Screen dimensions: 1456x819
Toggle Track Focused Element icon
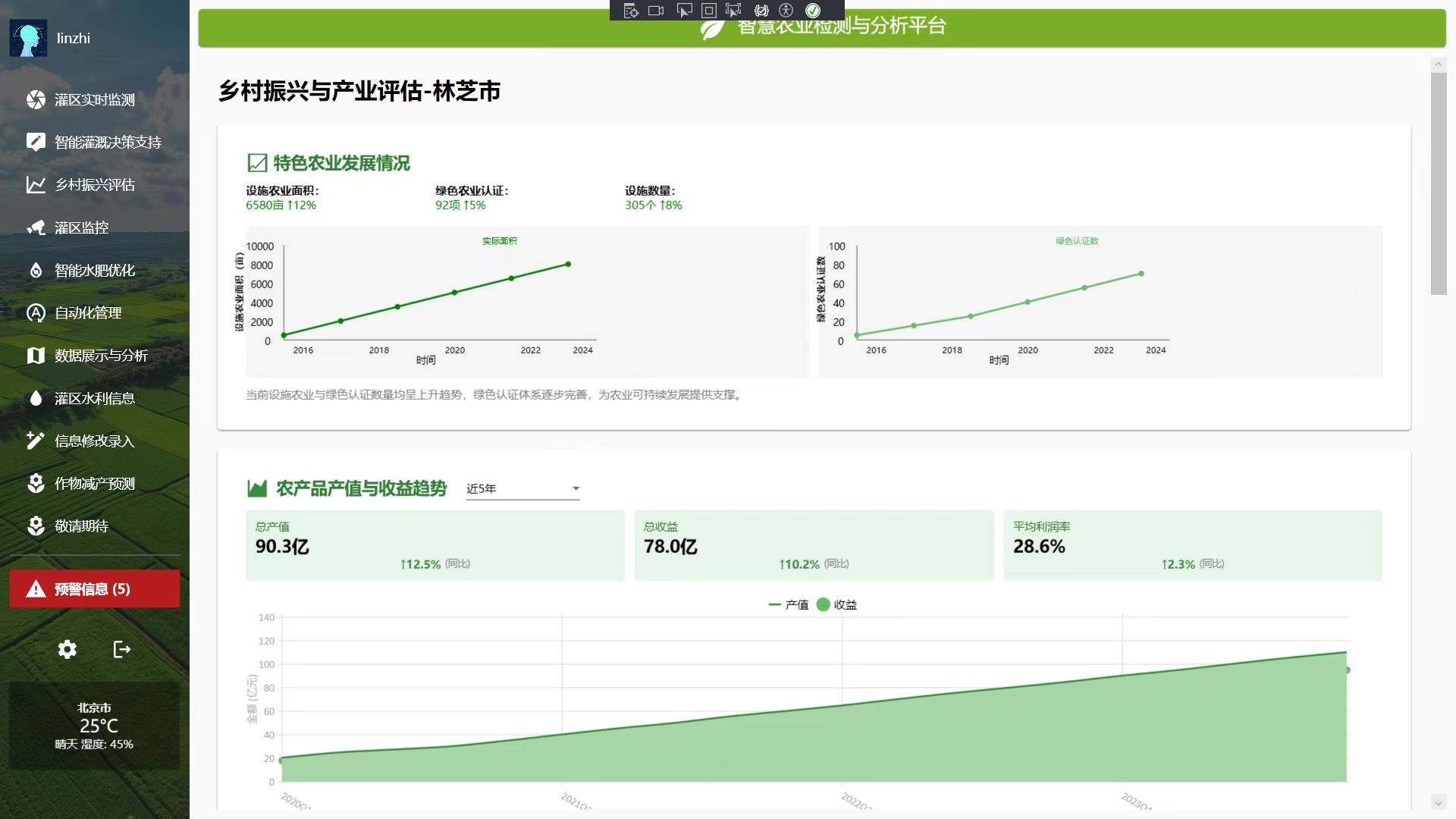point(733,11)
